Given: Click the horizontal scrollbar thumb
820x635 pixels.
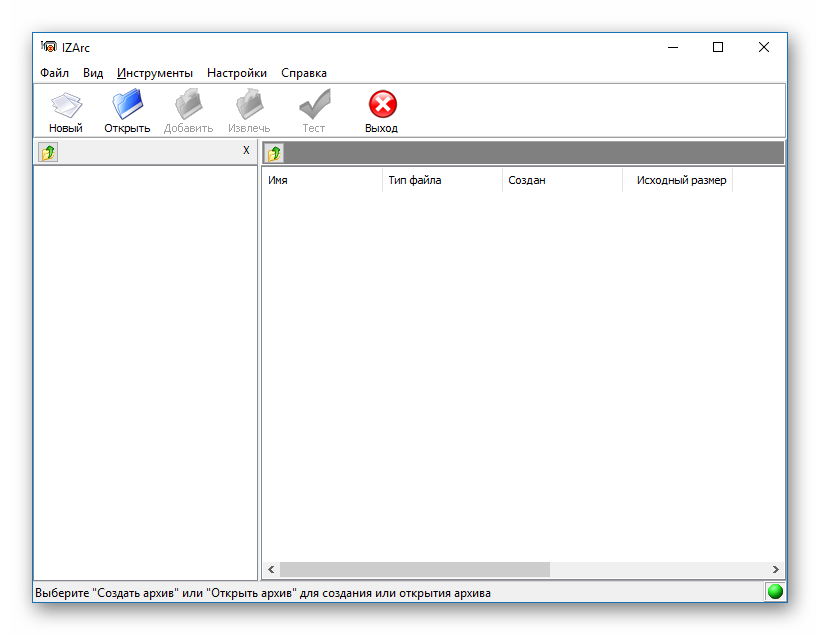Looking at the screenshot, I should [x=415, y=569].
